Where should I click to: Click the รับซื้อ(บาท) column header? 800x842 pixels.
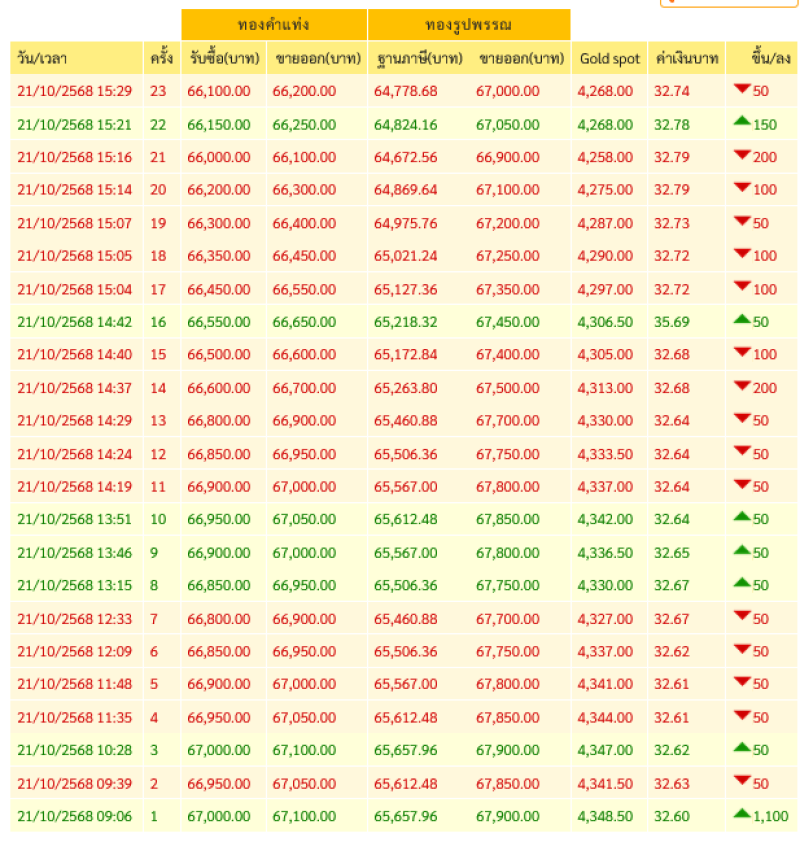[222, 59]
